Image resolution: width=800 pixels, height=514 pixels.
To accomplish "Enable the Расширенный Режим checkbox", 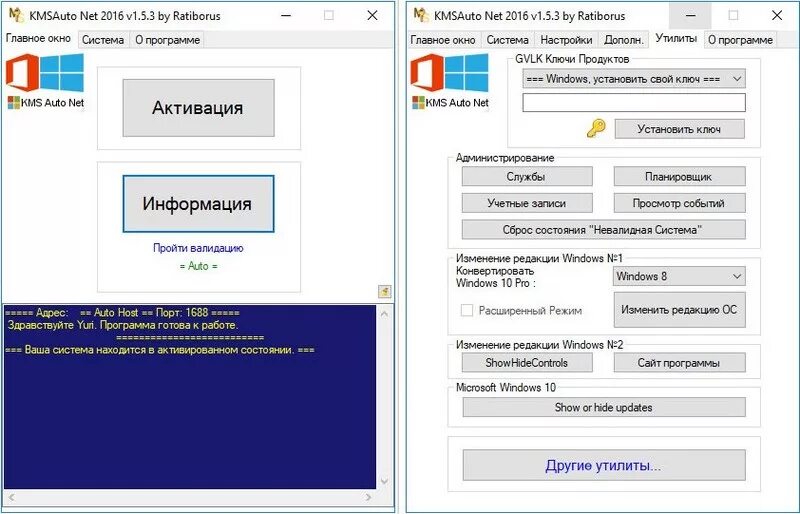I will tap(466, 310).
